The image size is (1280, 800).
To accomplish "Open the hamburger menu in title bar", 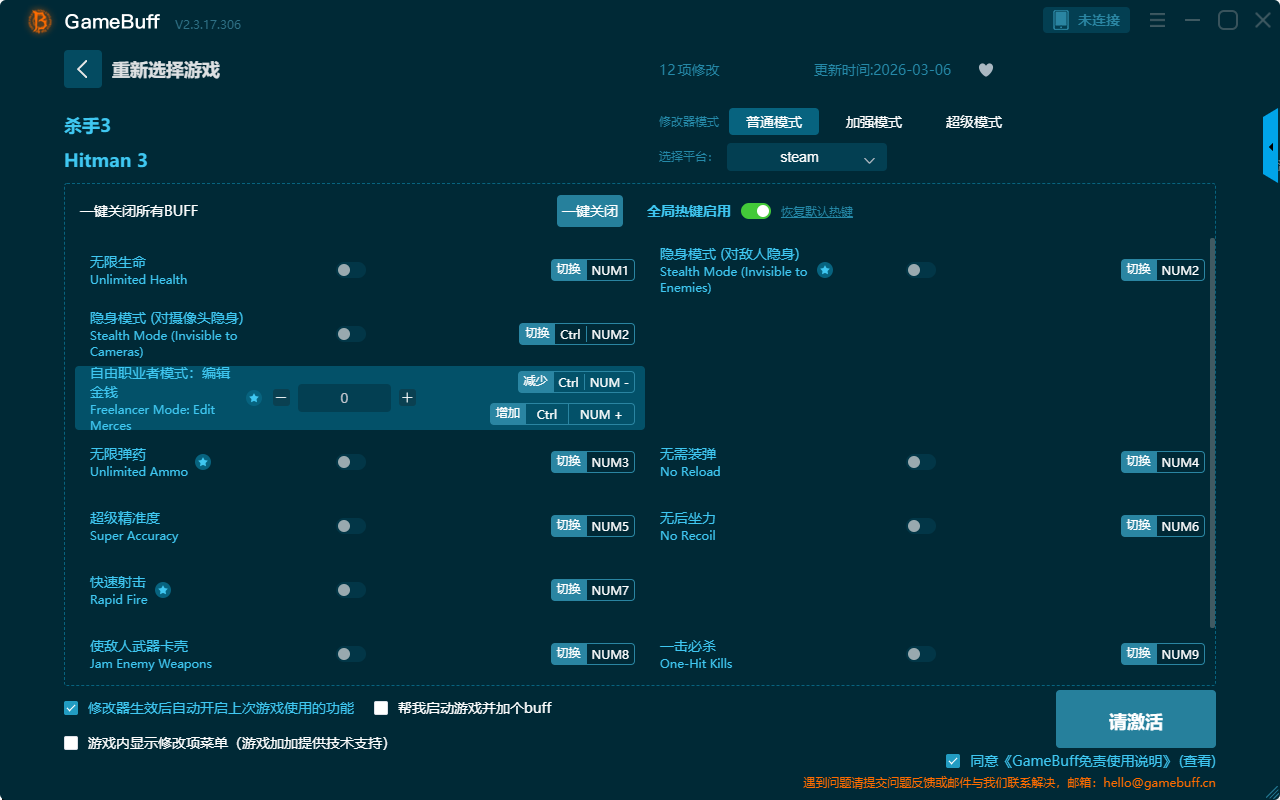I will click(x=1157, y=20).
